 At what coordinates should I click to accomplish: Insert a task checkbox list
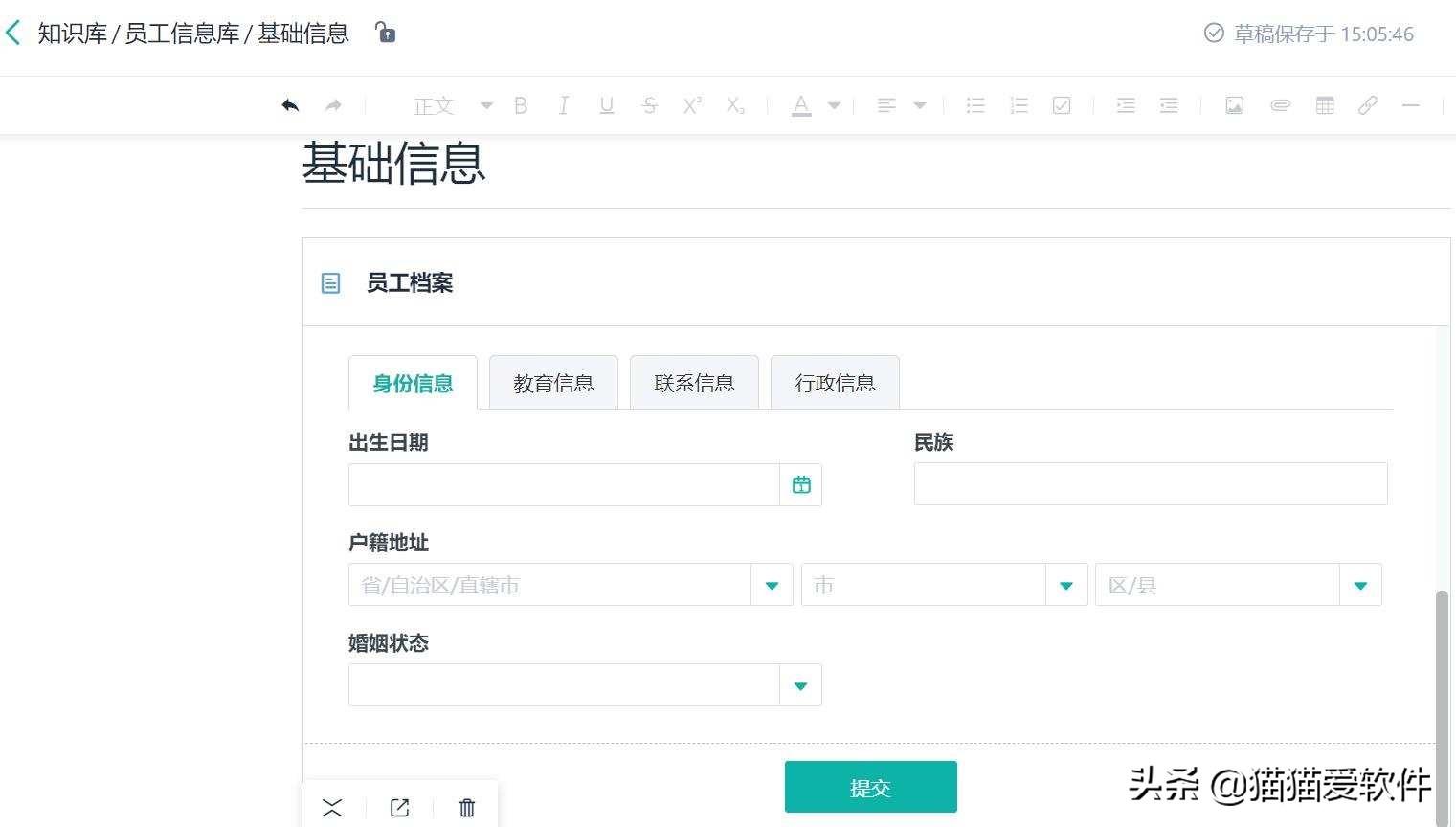click(1061, 105)
